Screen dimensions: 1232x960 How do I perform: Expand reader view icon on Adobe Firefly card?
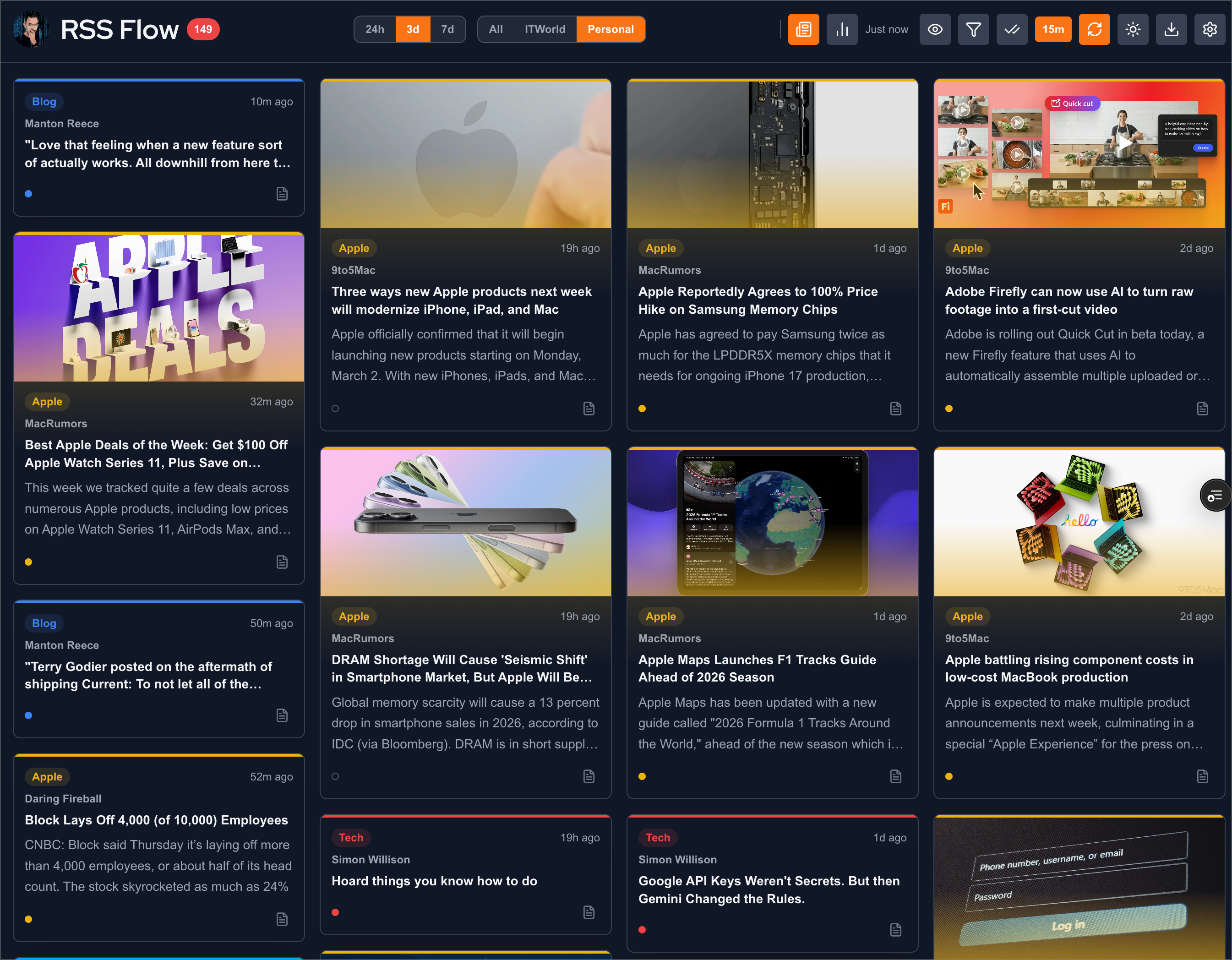(x=1202, y=409)
